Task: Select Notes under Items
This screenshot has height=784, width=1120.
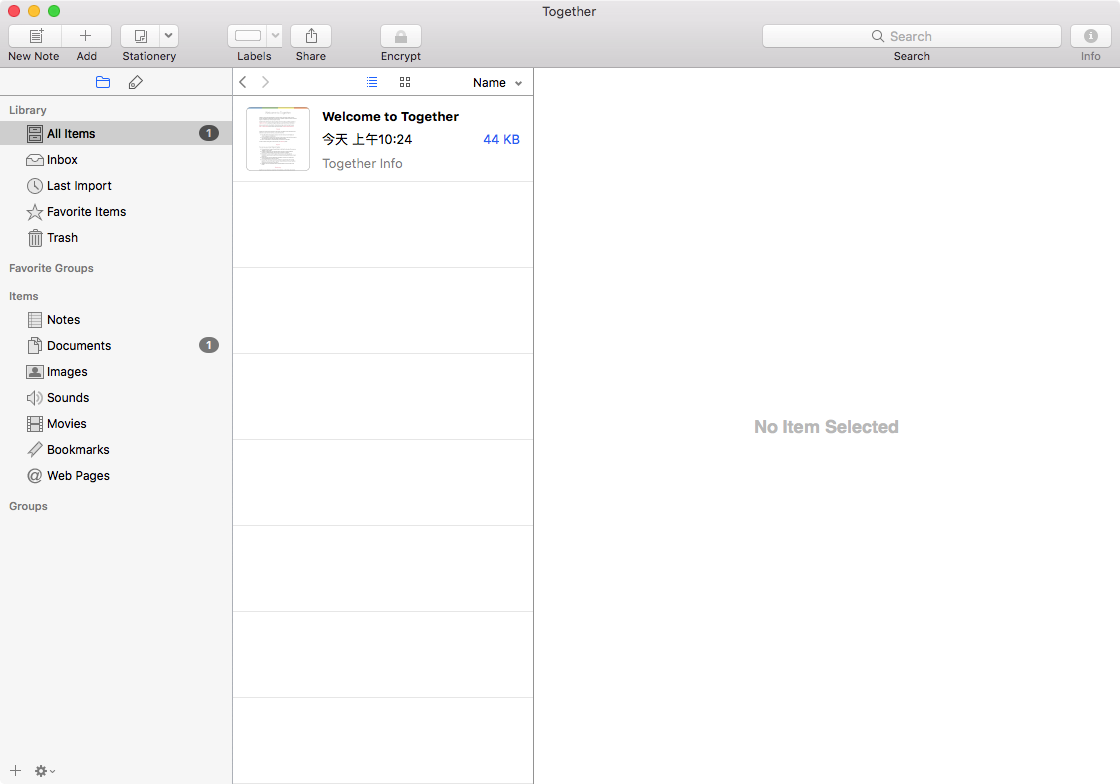Action: pyautogui.click(x=116, y=319)
